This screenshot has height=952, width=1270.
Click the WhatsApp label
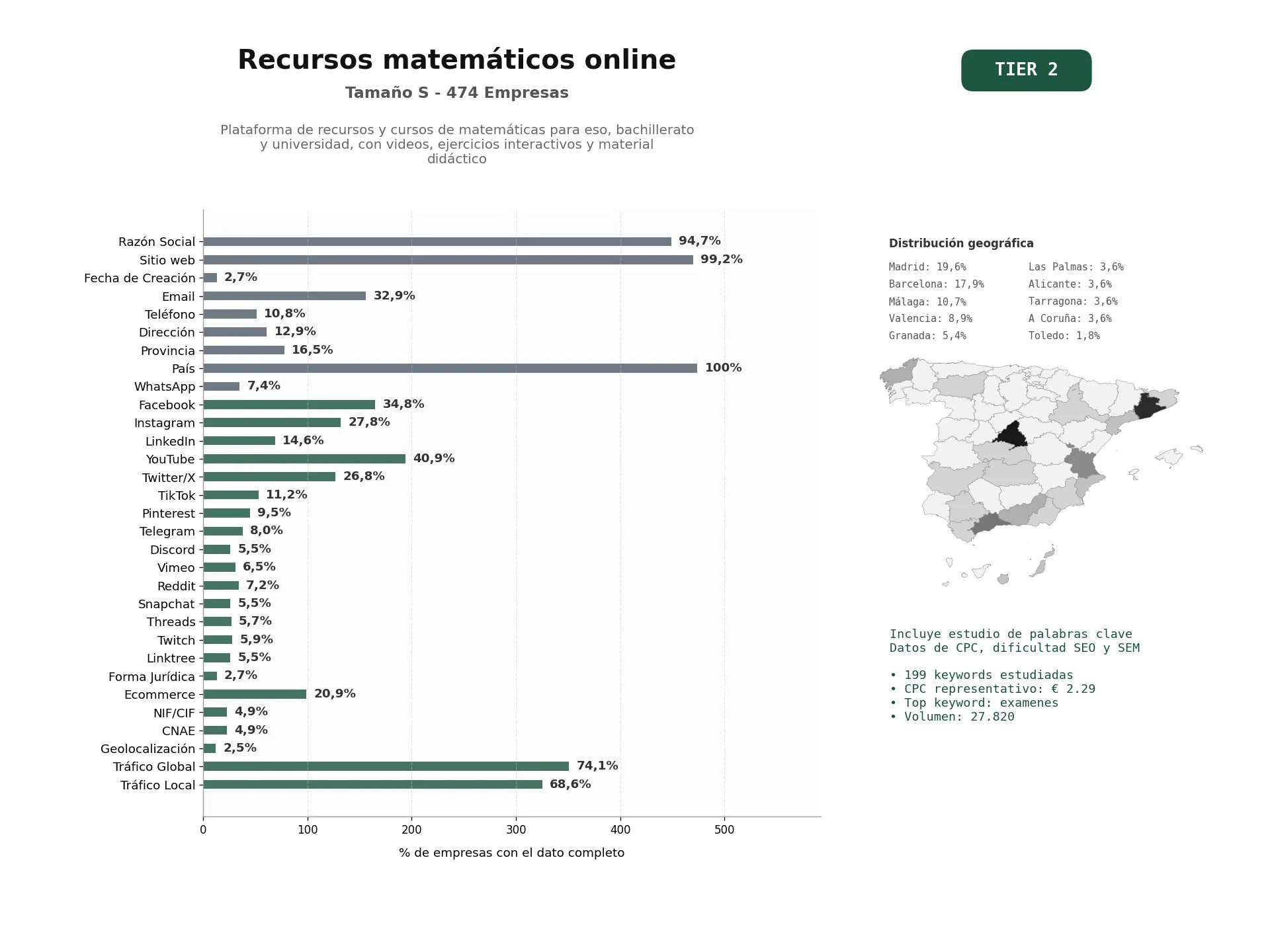(165, 387)
